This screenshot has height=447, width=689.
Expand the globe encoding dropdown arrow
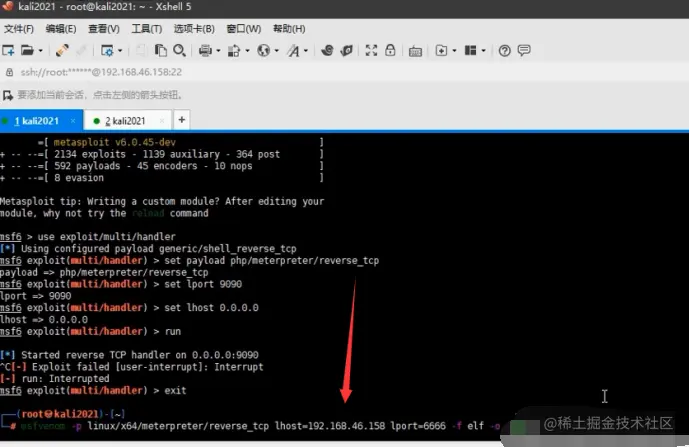tap(276, 51)
